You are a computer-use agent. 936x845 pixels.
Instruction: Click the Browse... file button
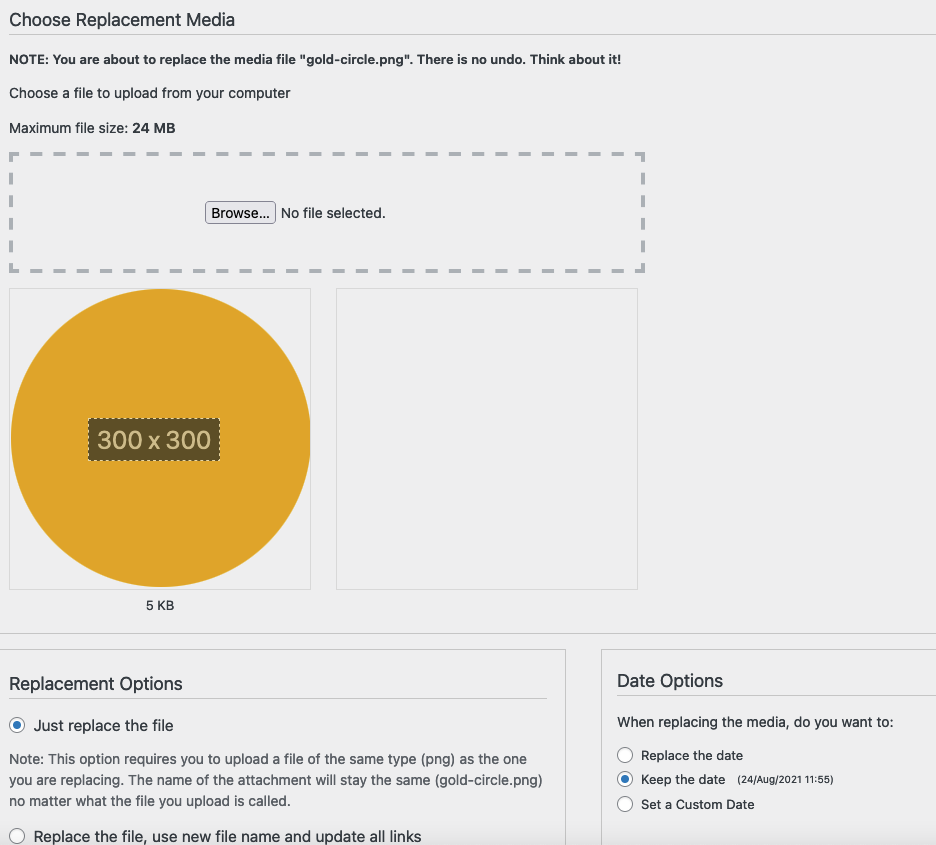point(240,212)
